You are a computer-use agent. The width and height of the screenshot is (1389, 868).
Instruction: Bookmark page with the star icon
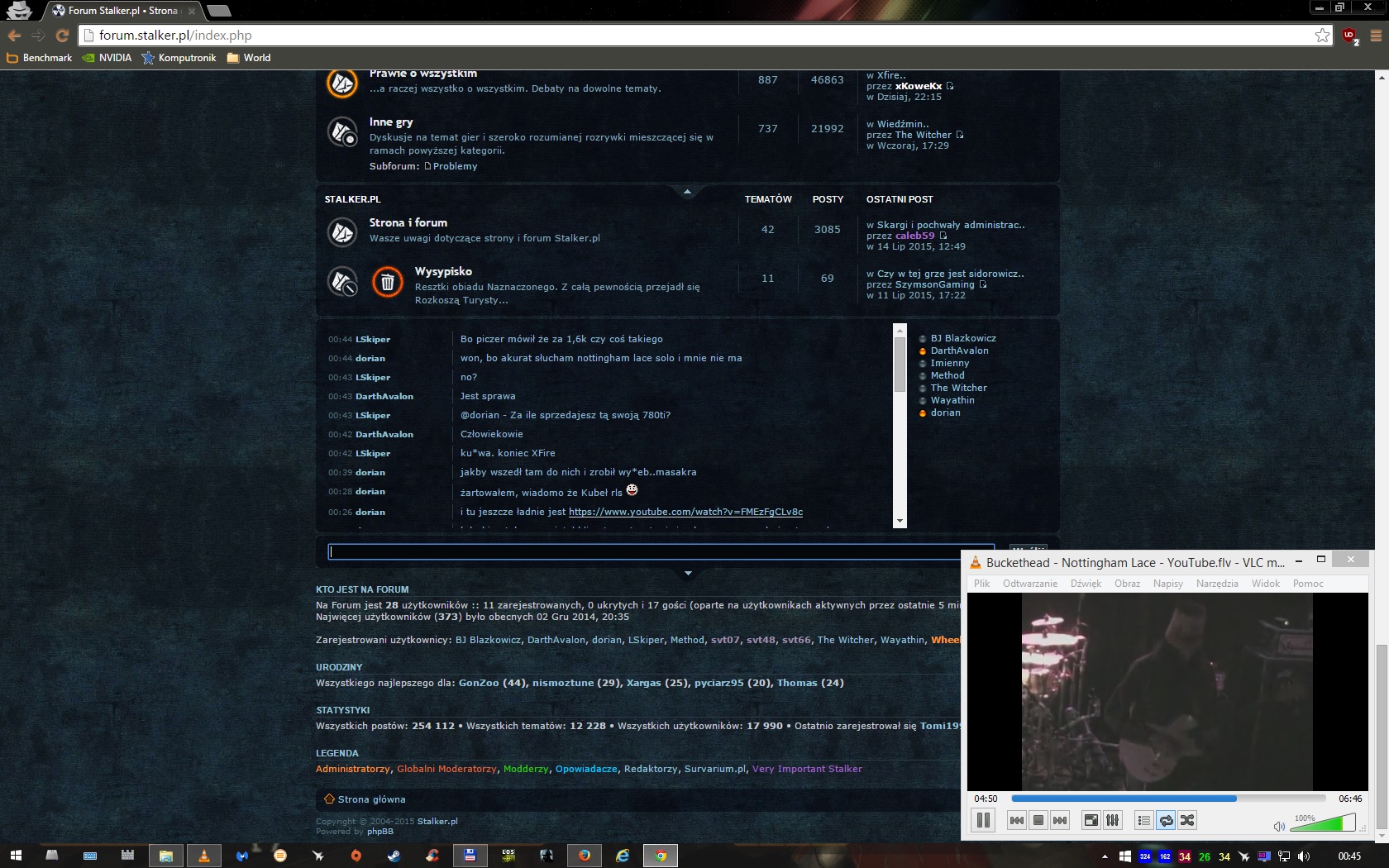(1322, 36)
